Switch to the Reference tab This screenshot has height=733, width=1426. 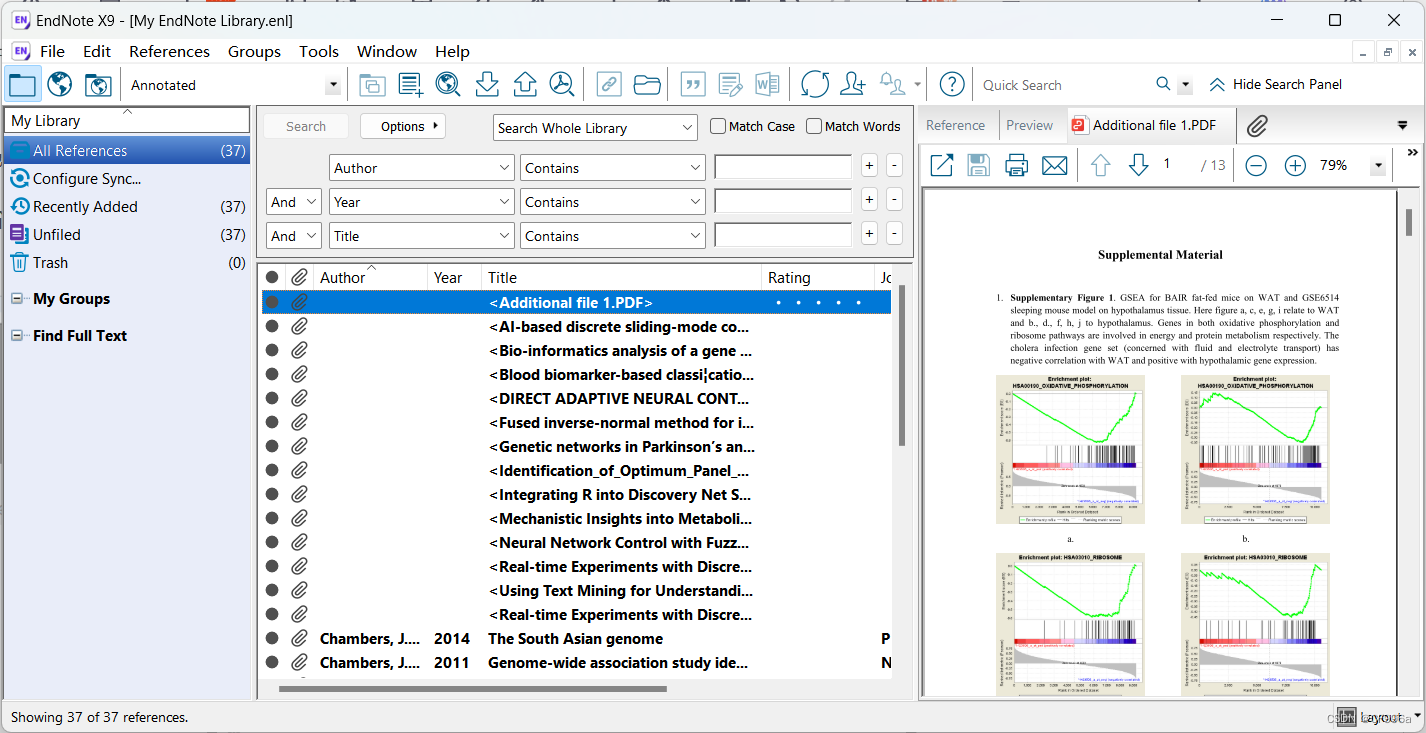(x=955, y=125)
